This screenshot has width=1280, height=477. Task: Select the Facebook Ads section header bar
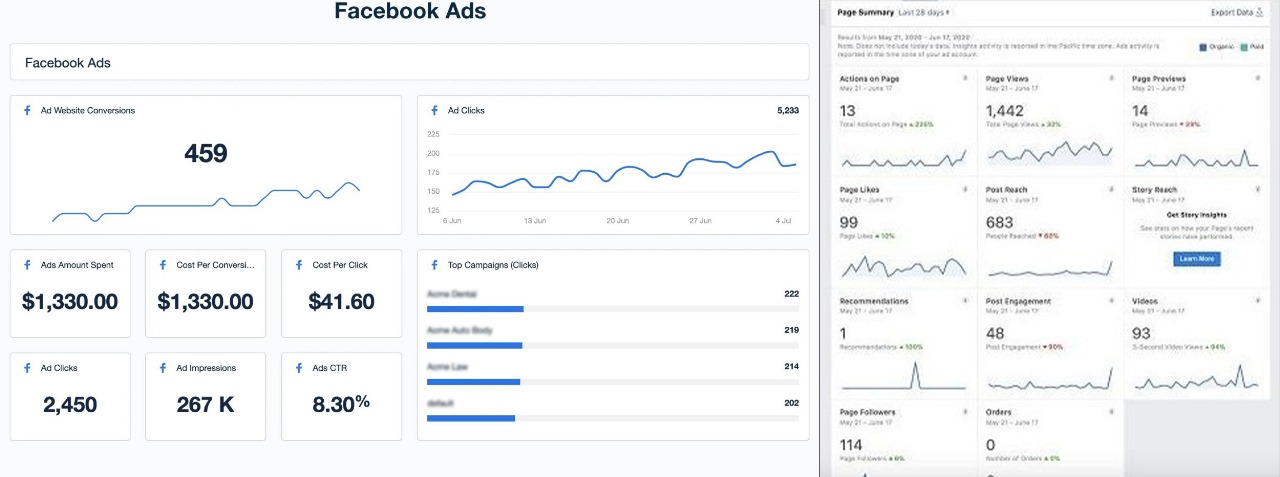tap(409, 62)
